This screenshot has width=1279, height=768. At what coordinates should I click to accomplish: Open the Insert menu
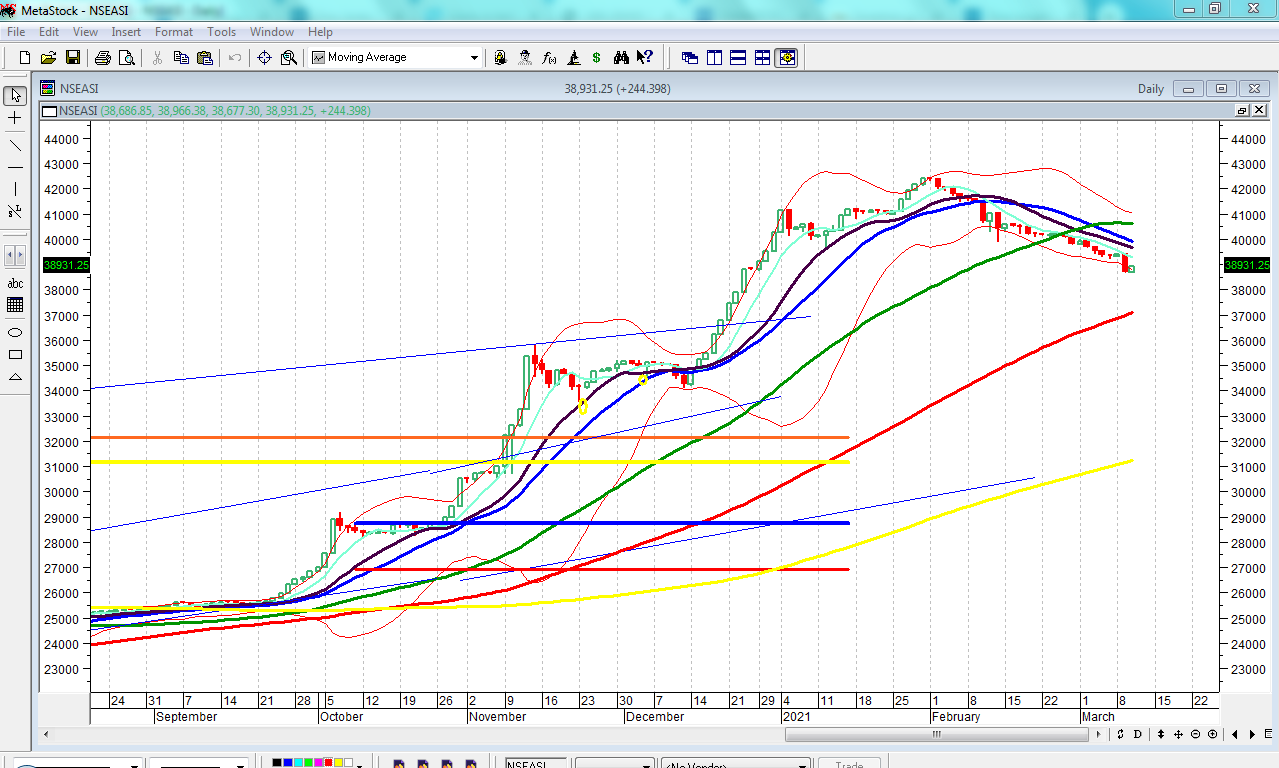coord(126,32)
